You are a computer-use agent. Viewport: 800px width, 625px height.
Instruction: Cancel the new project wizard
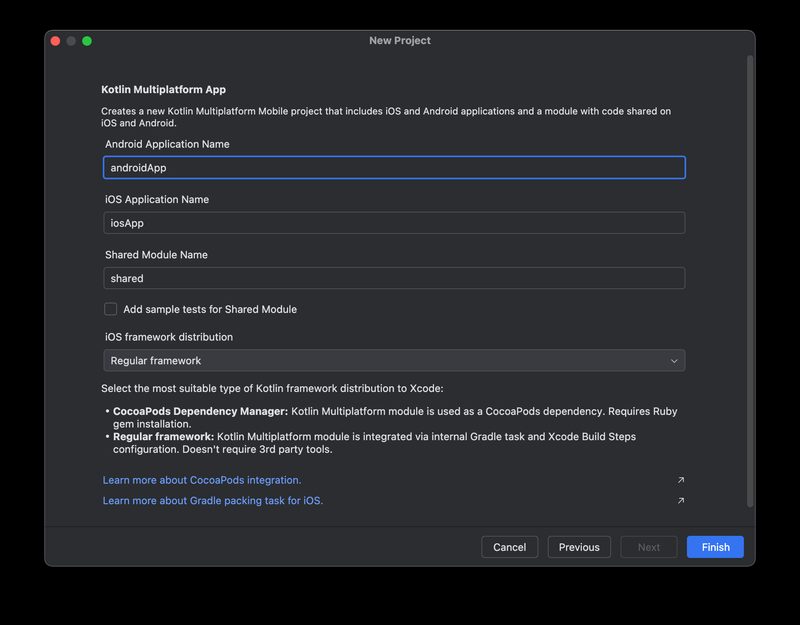pyautogui.click(x=509, y=547)
